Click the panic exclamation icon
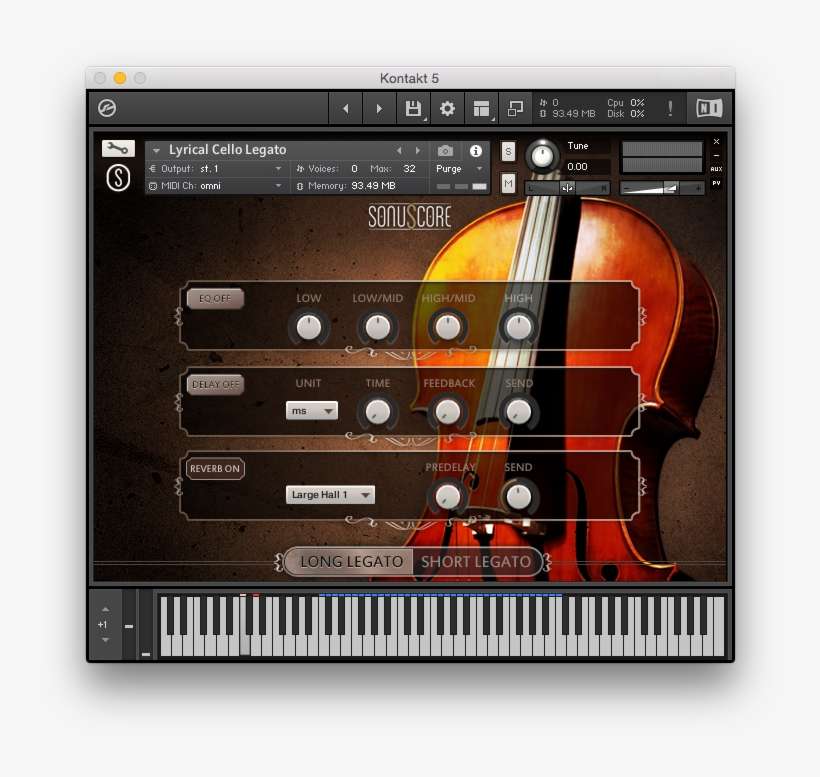This screenshot has height=777, width=820. pos(669,108)
